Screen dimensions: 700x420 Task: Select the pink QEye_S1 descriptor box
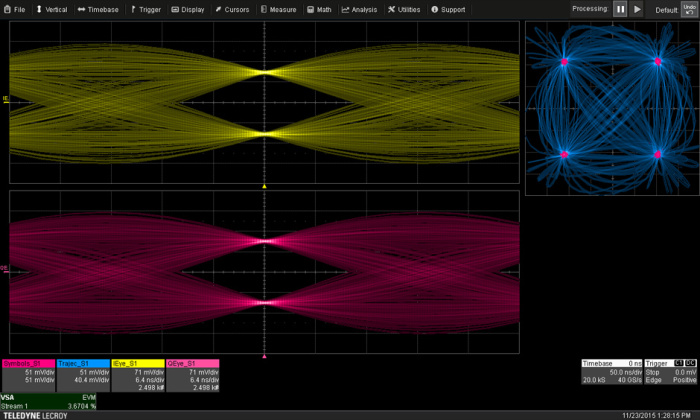tap(192, 376)
